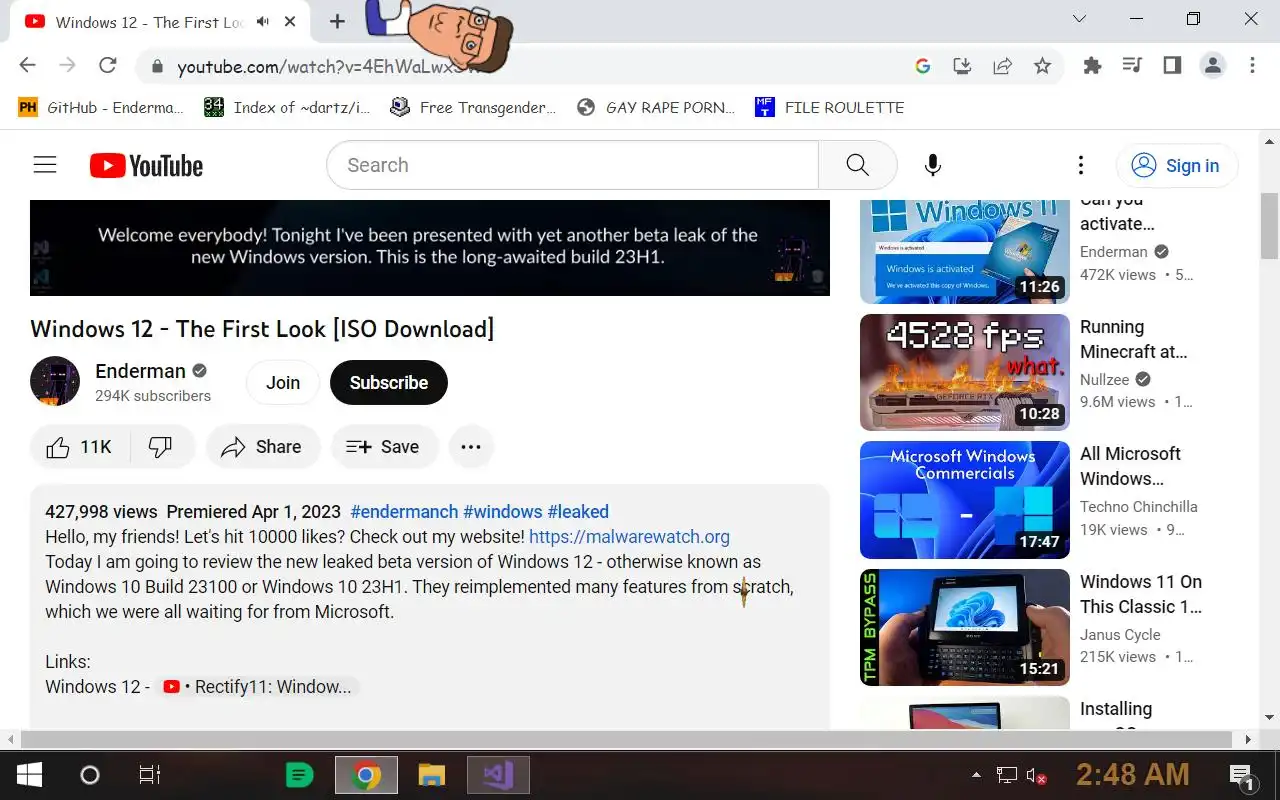Click the horizontal scrollbar right arrow

point(1248,740)
